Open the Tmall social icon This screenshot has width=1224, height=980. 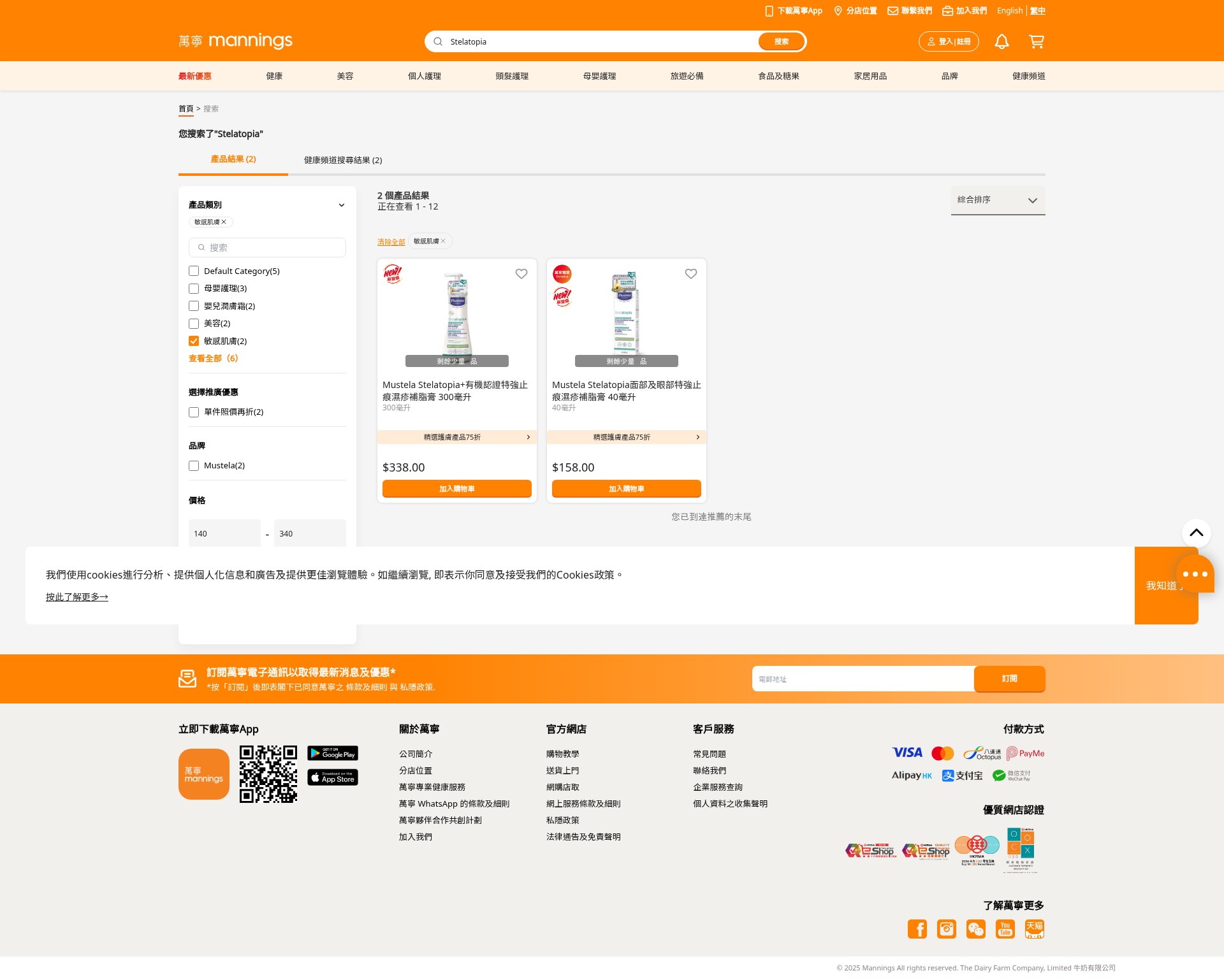pos(1035,929)
